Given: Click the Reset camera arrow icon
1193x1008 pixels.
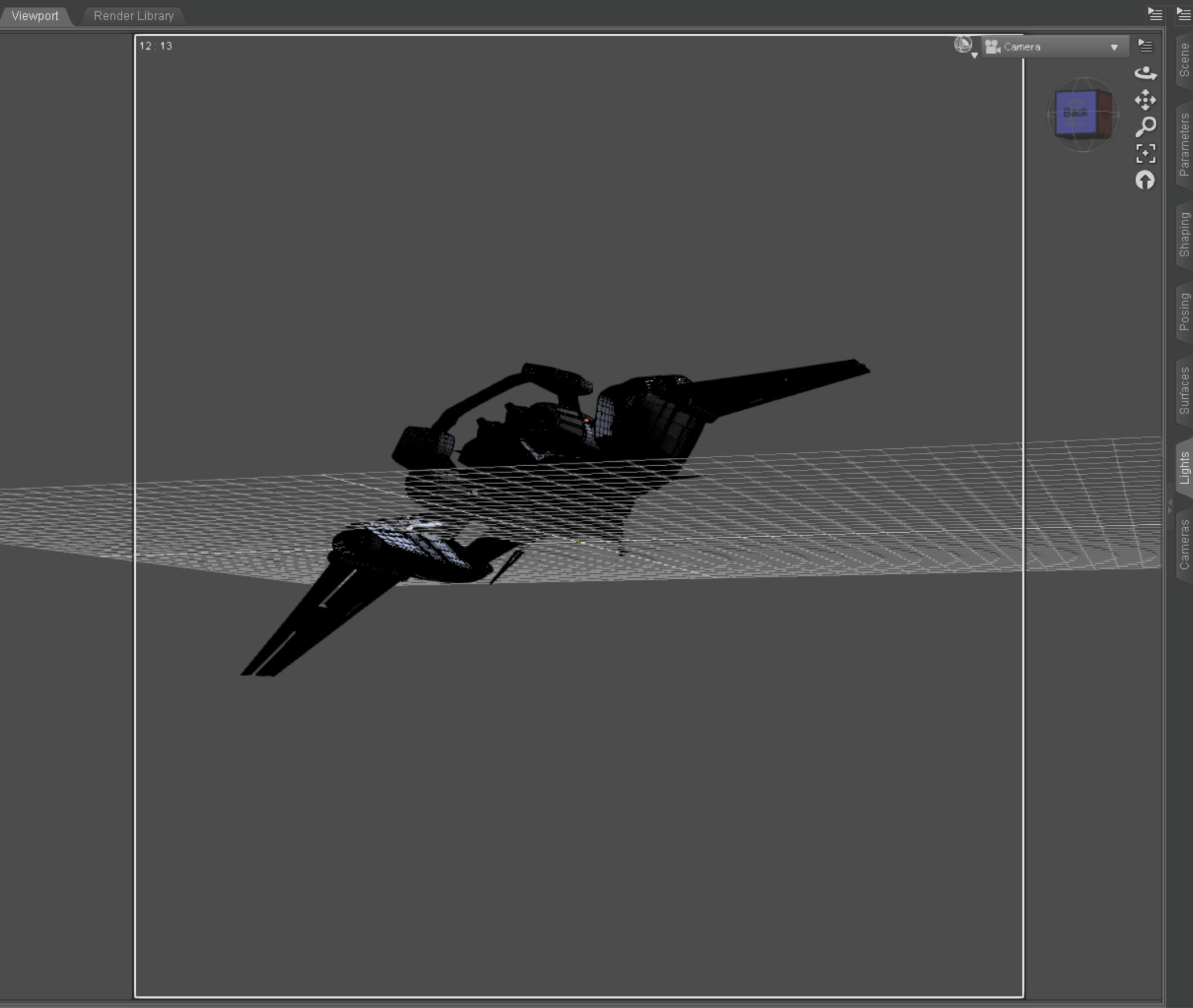Looking at the screenshot, I should (x=1145, y=181).
